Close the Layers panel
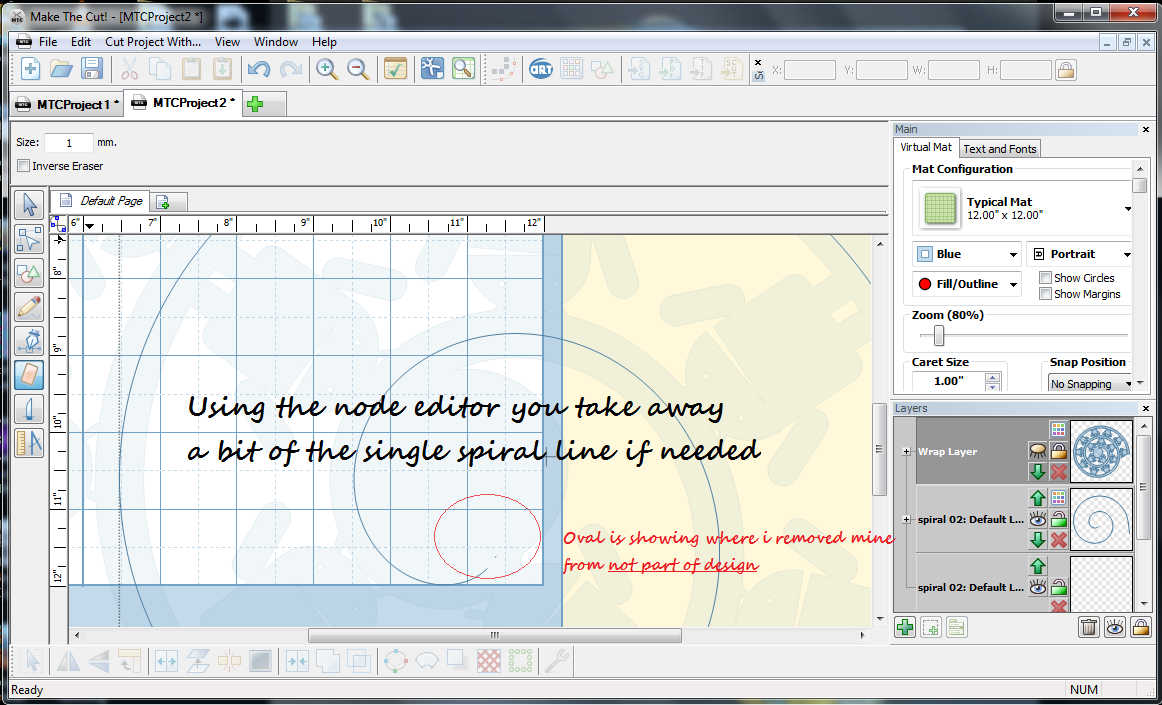 [1146, 408]
